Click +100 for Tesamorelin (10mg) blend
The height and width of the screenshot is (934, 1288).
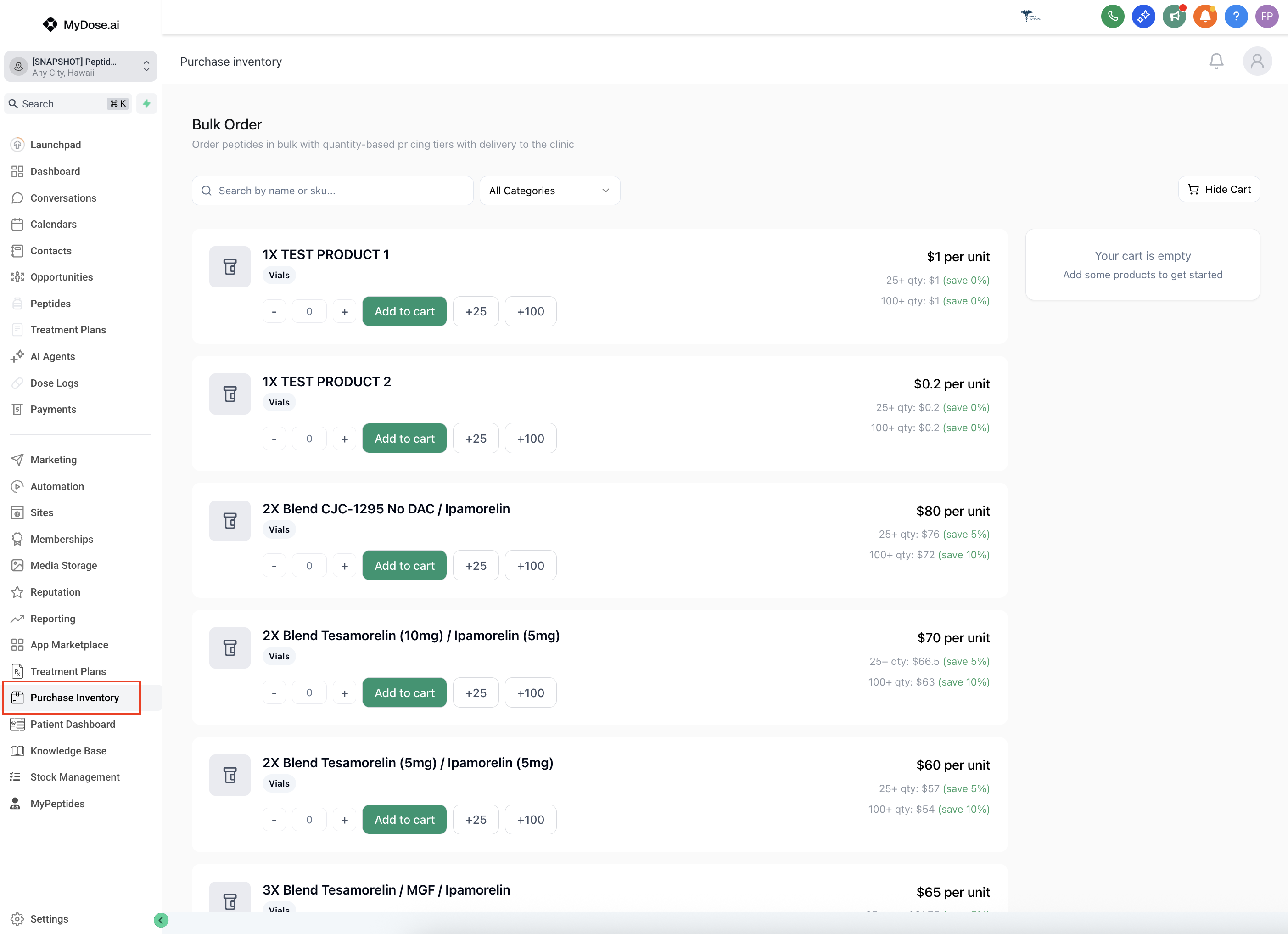(x=530, y=692)
